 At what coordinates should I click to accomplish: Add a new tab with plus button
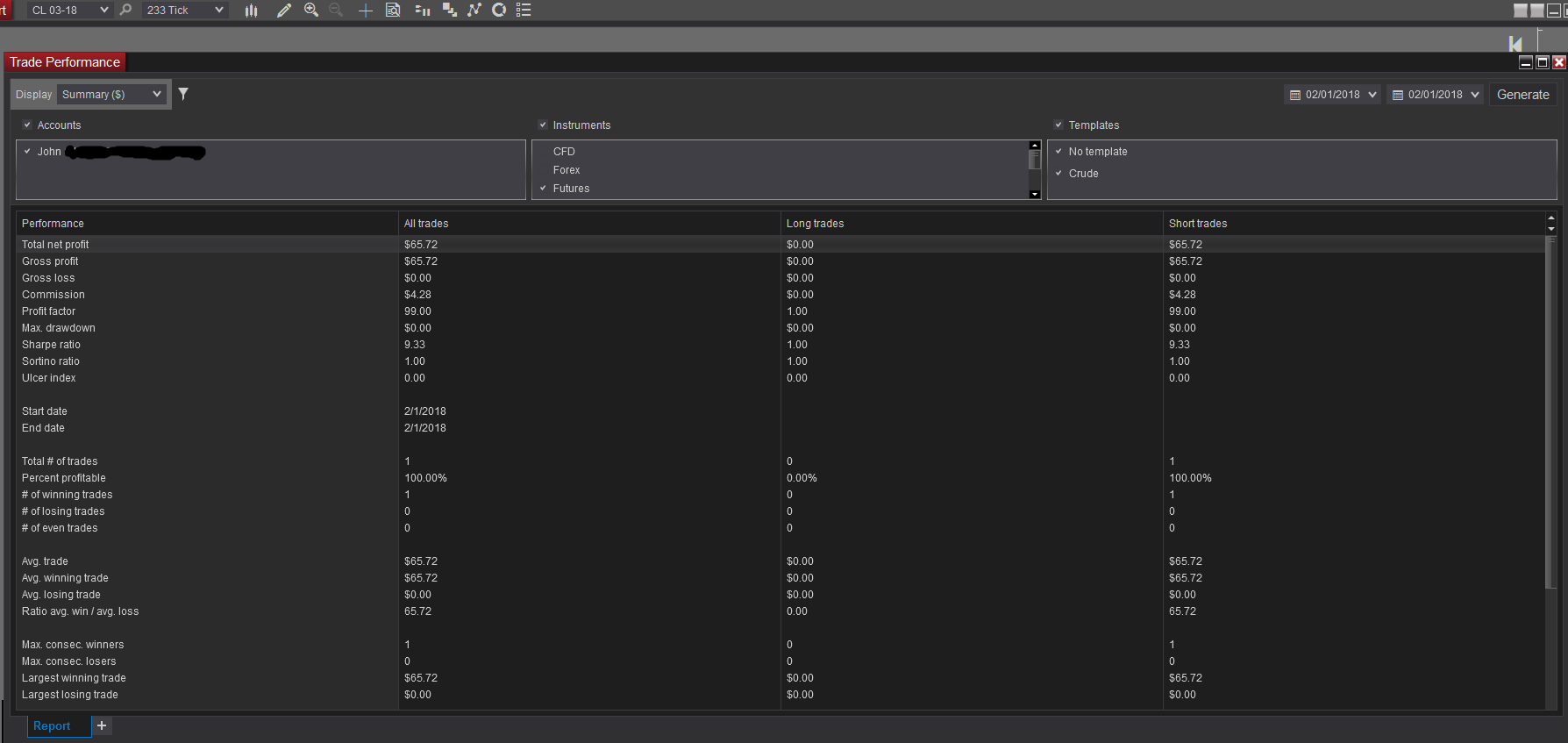(x=102, y=725)
